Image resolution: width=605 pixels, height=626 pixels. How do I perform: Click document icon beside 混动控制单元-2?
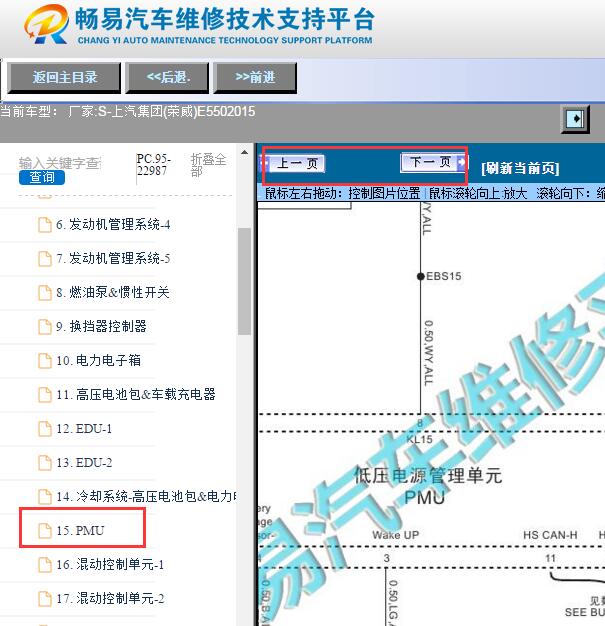[45, 599]
